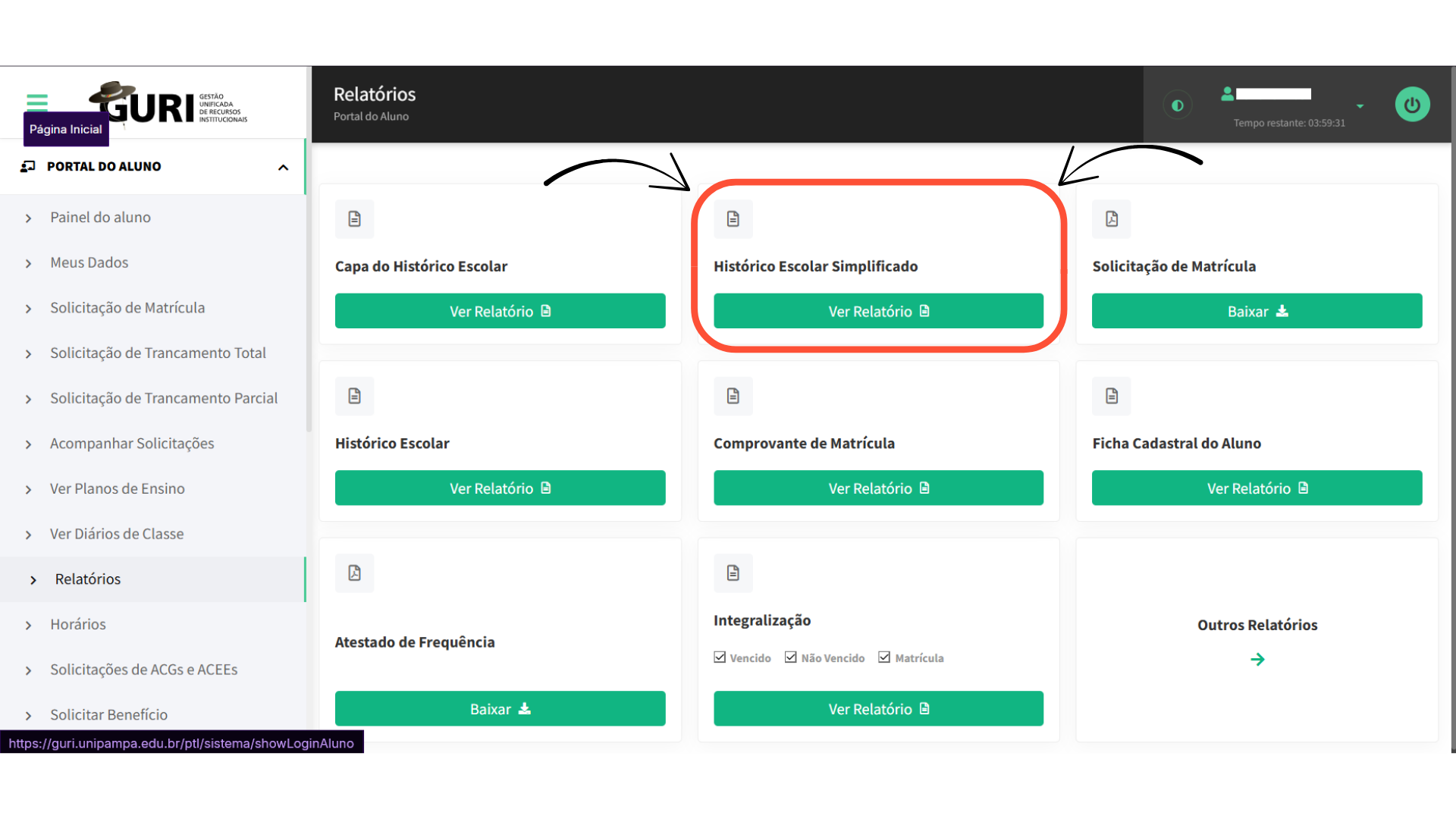Screen dimensions: 1456x819
Task: Click the Capa do Histórico Escolar document icon
Action: (x=354, y=219)
